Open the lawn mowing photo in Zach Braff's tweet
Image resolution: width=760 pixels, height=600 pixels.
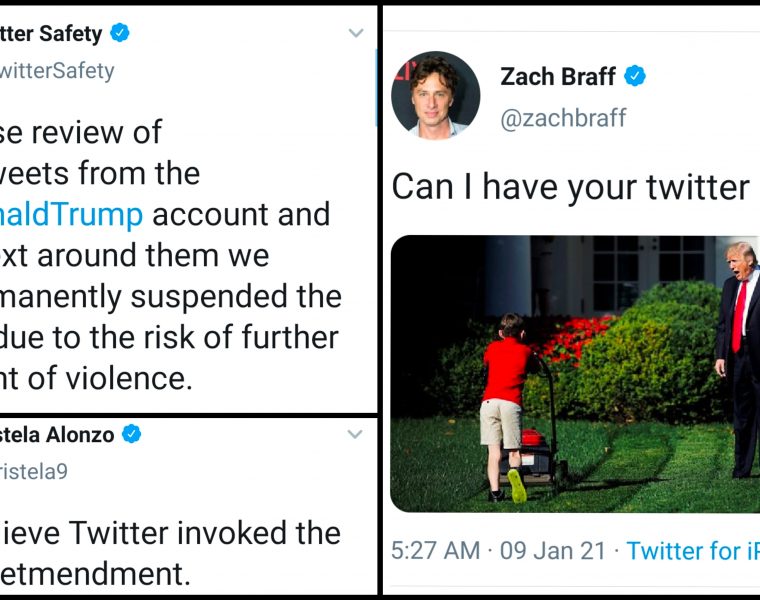(x=574, y=373)
